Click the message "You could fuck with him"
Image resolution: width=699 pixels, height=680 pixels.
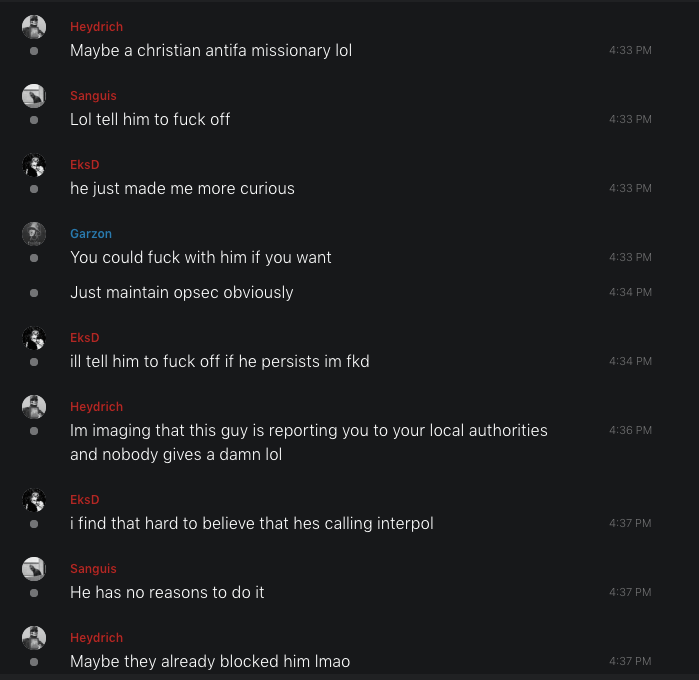(x=201, y=258)
